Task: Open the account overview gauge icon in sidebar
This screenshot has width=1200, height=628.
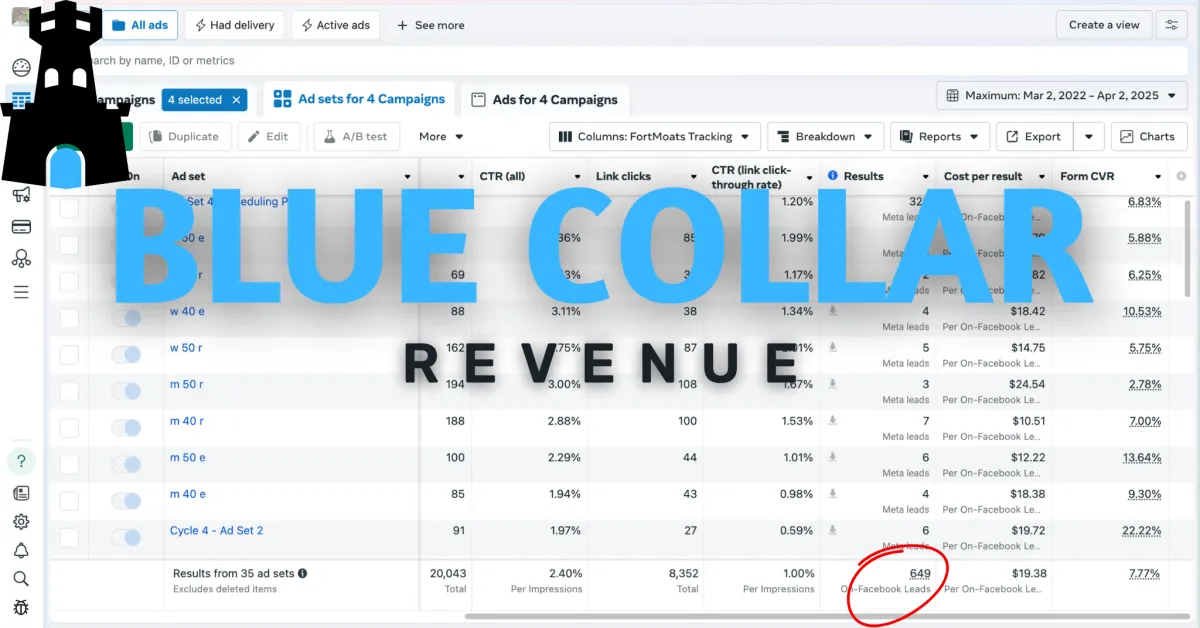Action: [x=21, y=68]
